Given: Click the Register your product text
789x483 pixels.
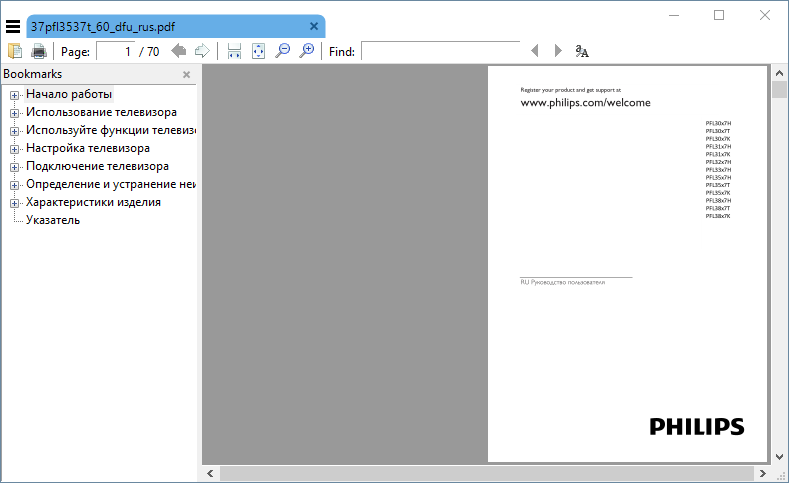Looking at the screenshot, I should coord(571,90).
